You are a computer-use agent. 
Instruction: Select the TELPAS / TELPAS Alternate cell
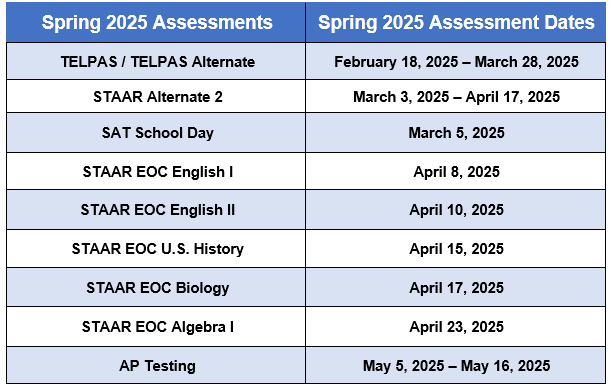(x=156, y=61)
